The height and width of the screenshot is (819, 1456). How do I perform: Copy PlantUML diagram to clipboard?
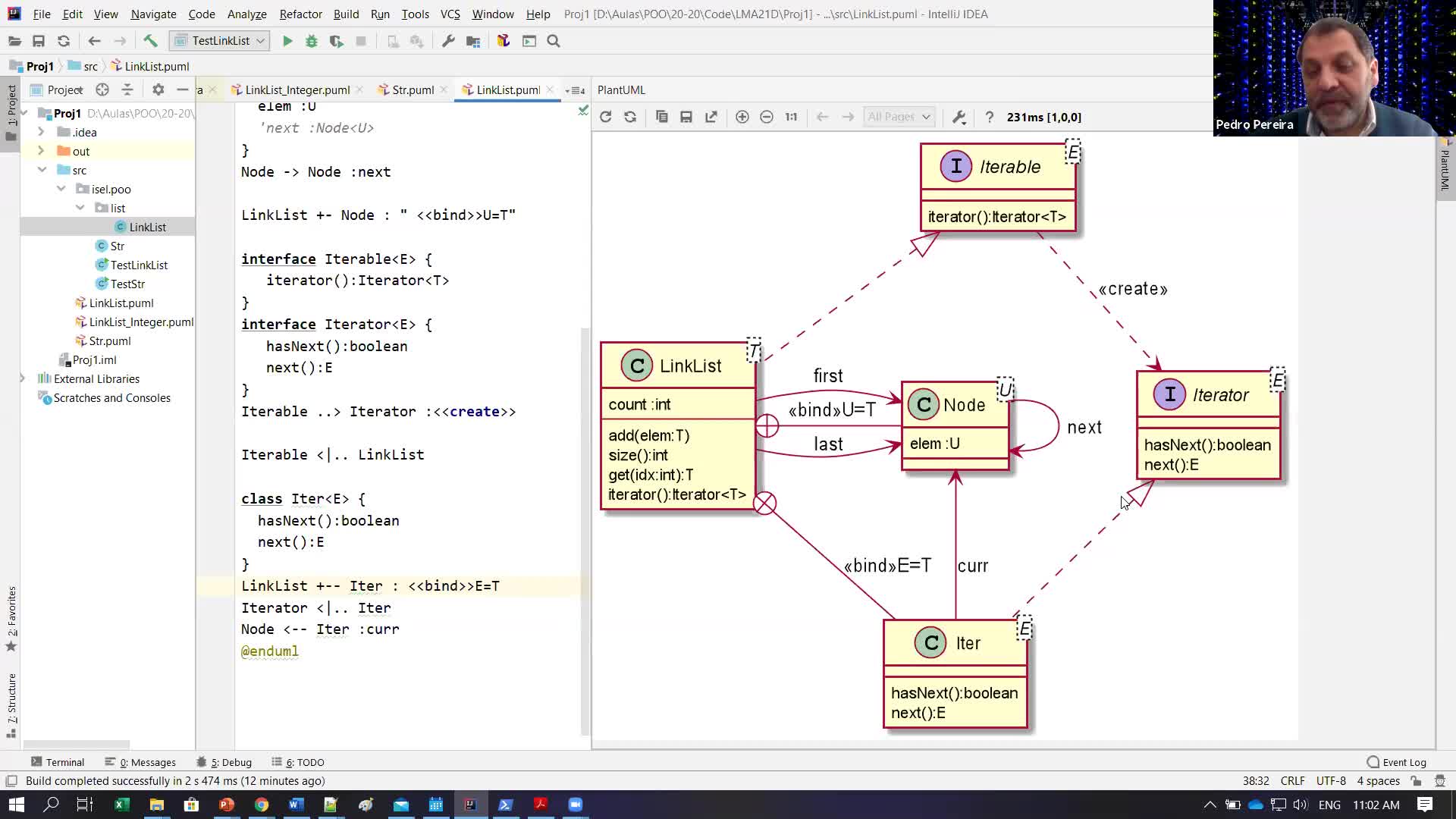click(661, 117)
